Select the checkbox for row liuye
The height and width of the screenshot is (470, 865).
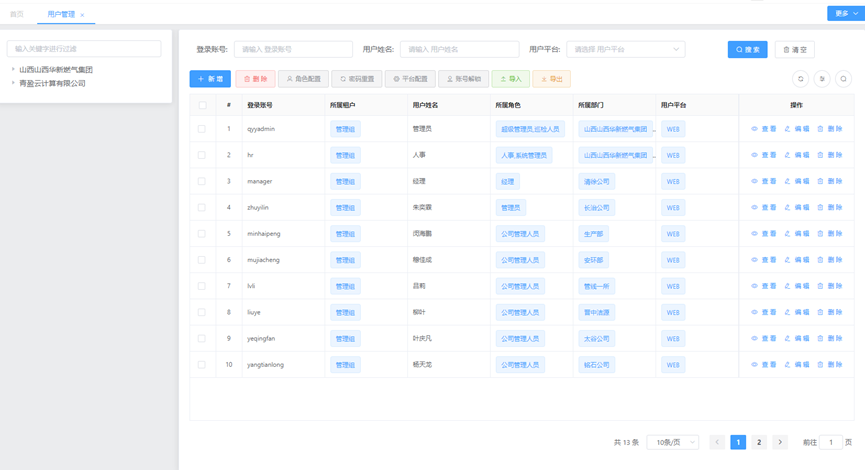click(202, 312)
